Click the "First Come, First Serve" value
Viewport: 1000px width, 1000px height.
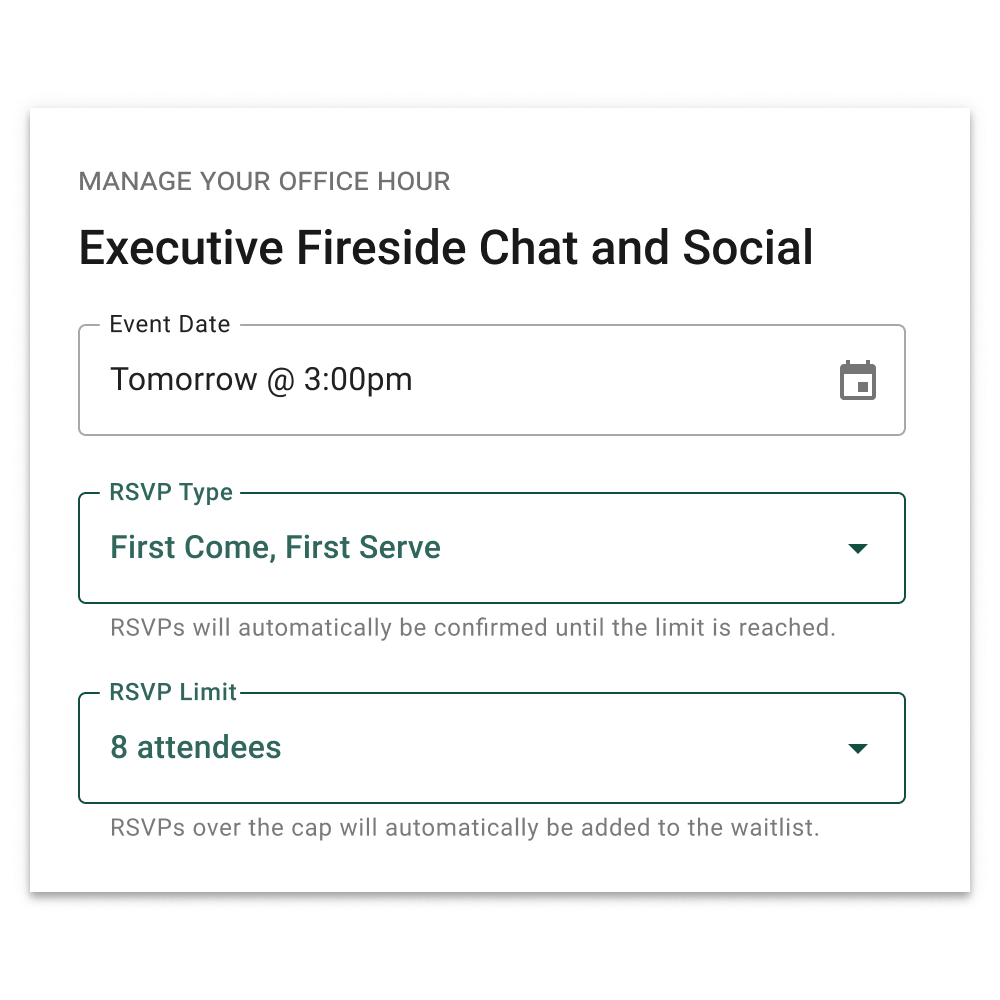point(275,548)
